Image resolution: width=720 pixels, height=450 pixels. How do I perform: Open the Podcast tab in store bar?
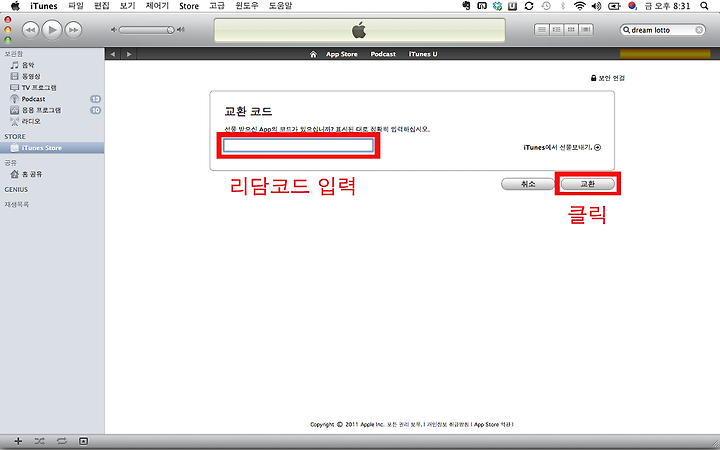[x=383, y=54]
